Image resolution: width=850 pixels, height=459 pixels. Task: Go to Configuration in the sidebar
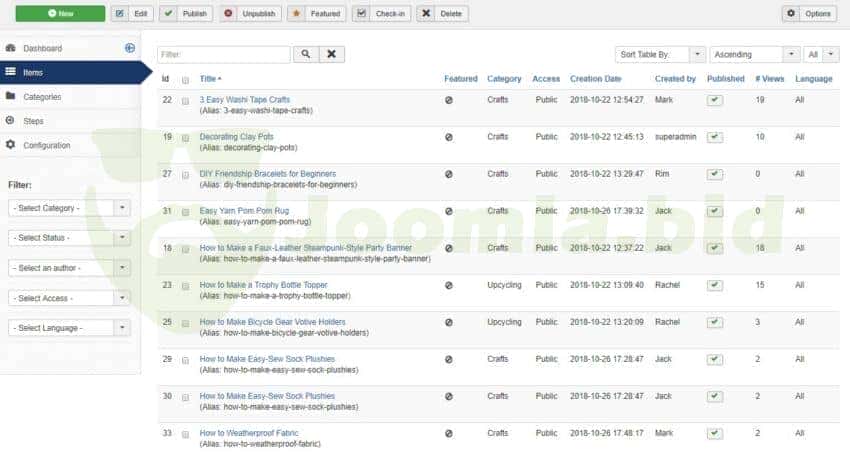click(x=46, y=145)
